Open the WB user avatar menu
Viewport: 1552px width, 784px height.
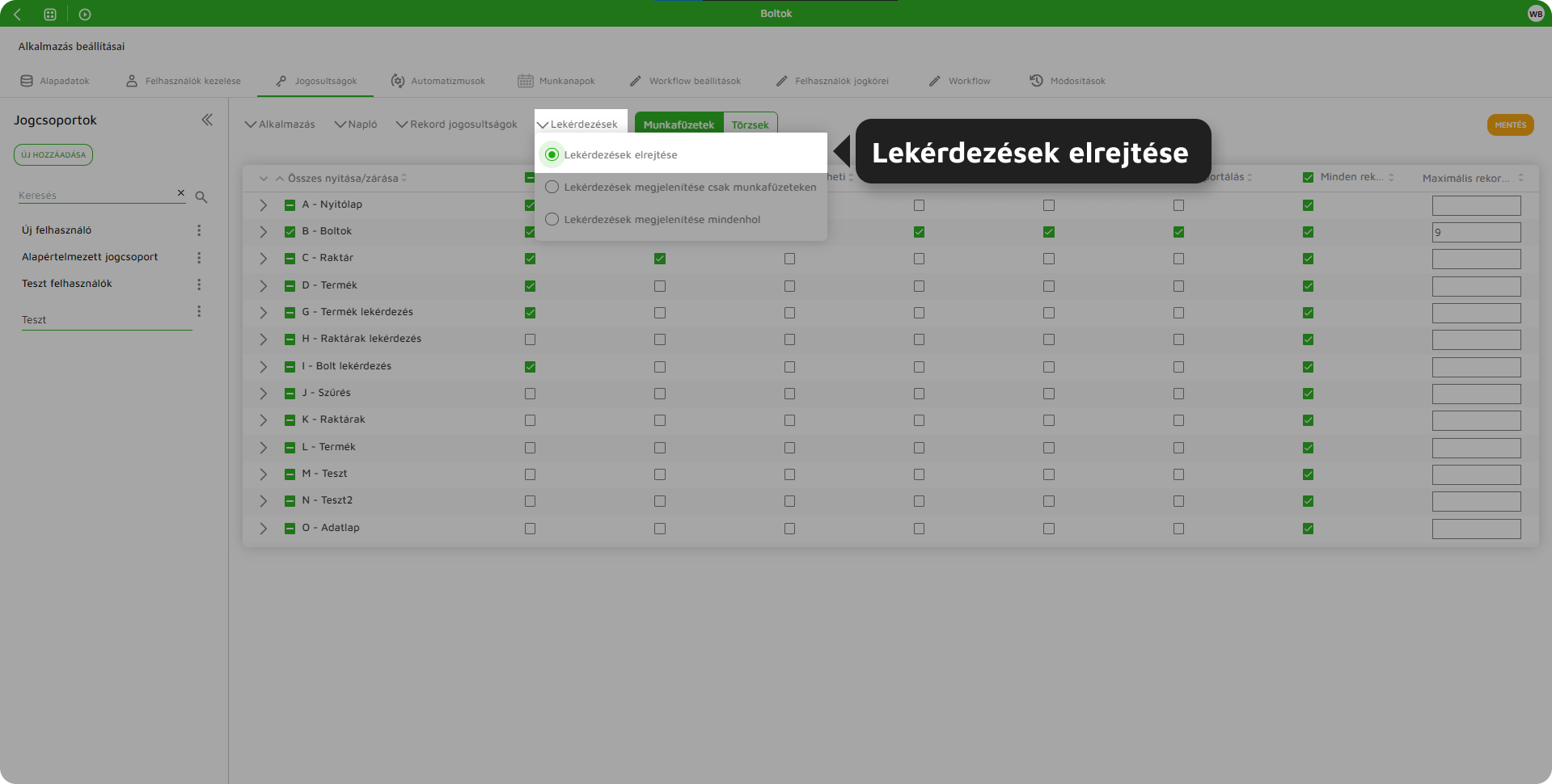[1536, 14]
